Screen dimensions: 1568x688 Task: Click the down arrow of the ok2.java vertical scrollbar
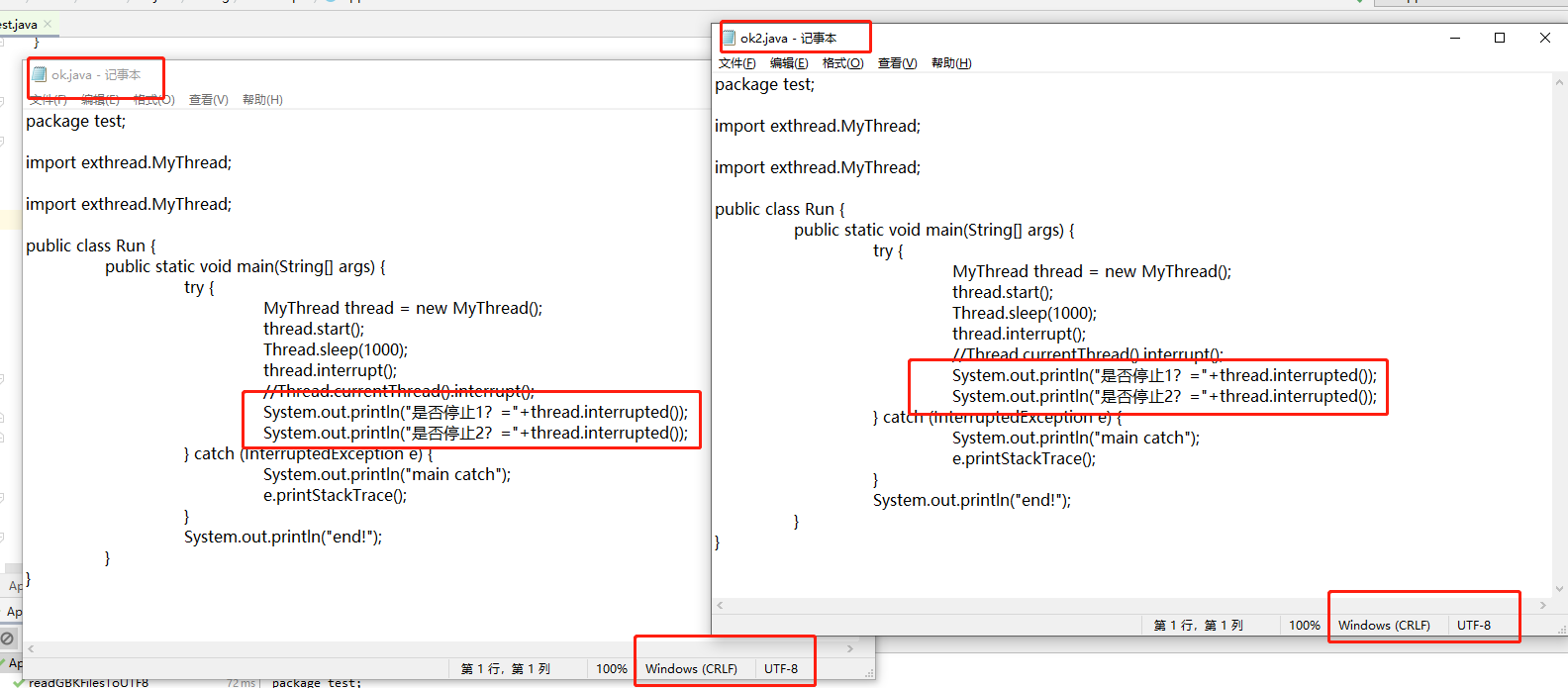pos(1560,589)
